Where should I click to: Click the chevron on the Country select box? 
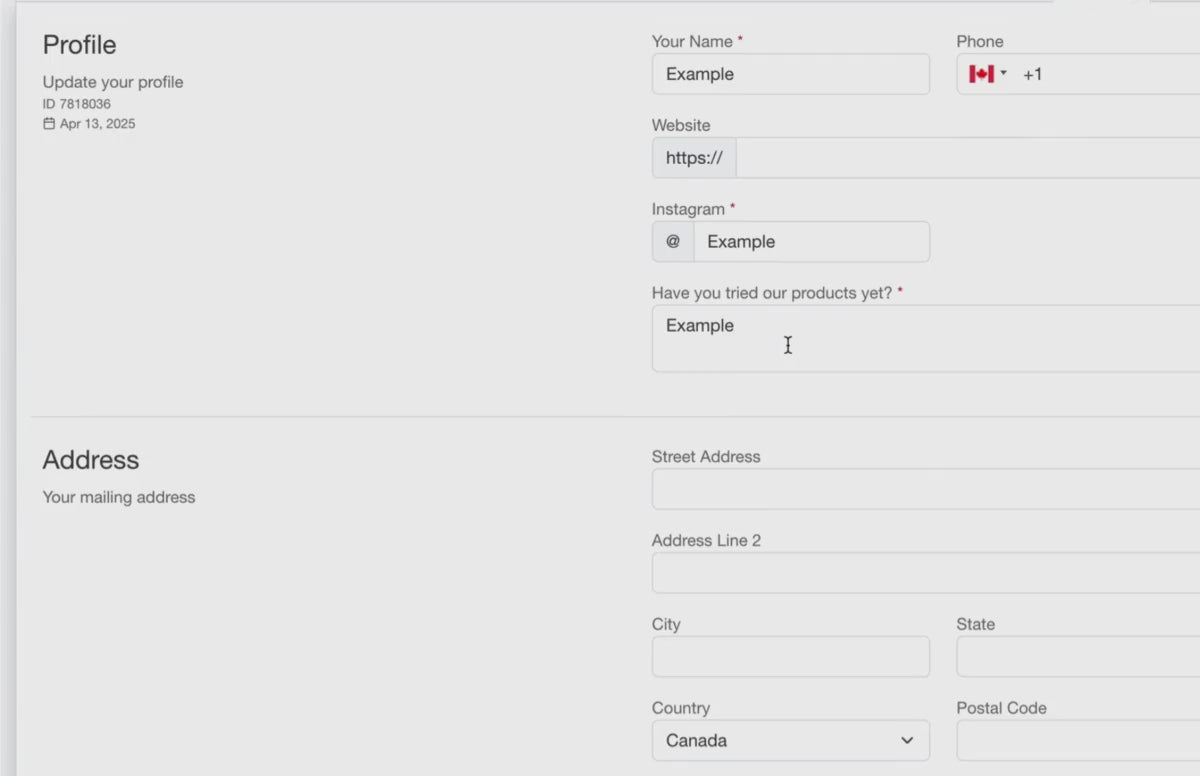[907, 741]
